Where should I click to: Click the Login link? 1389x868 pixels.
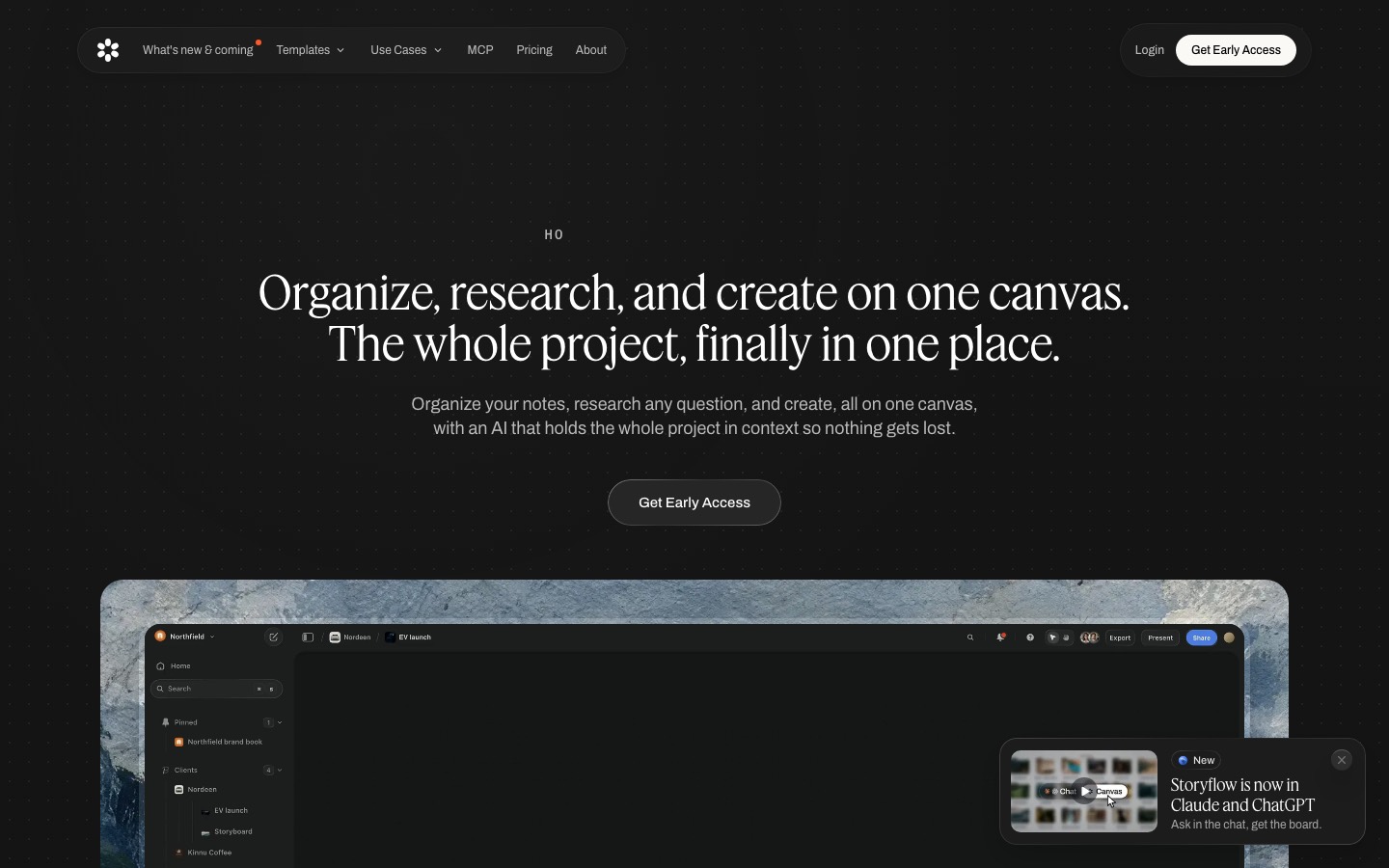1149,50
